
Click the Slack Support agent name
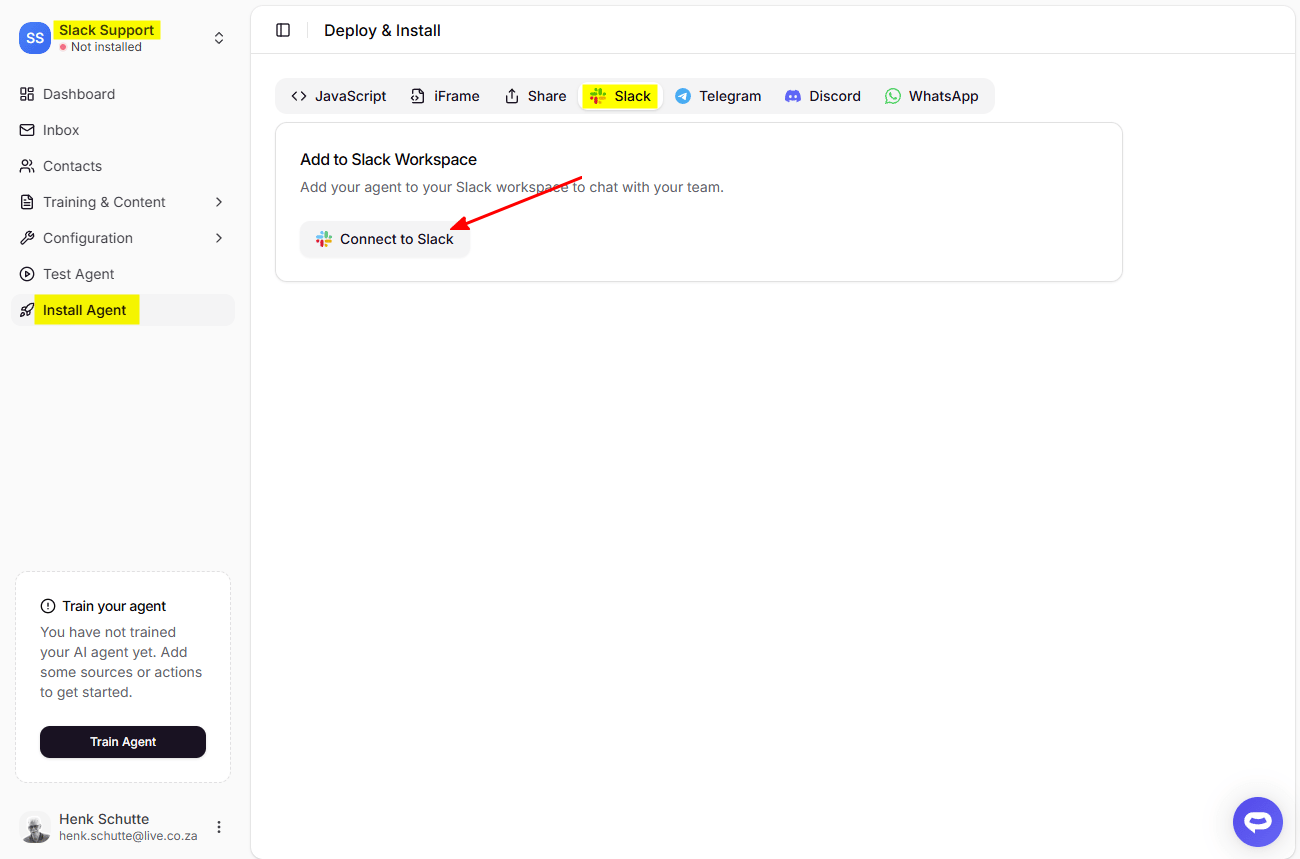coord(106,30)
